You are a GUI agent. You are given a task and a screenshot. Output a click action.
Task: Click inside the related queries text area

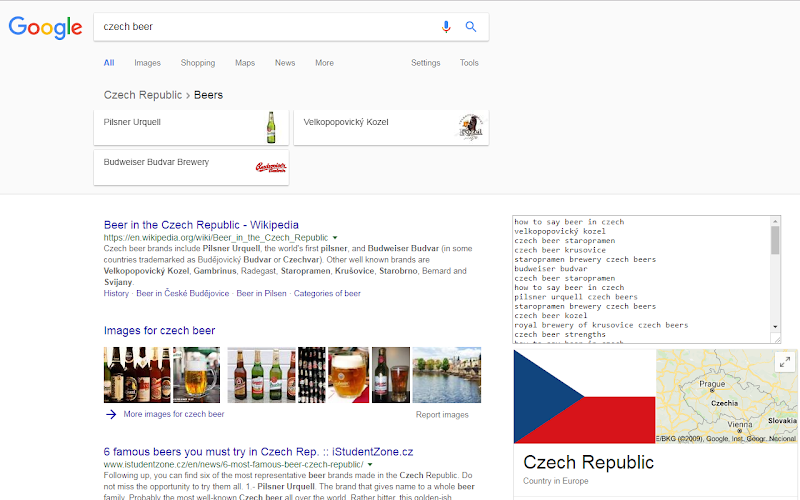(x=642, y=279)
